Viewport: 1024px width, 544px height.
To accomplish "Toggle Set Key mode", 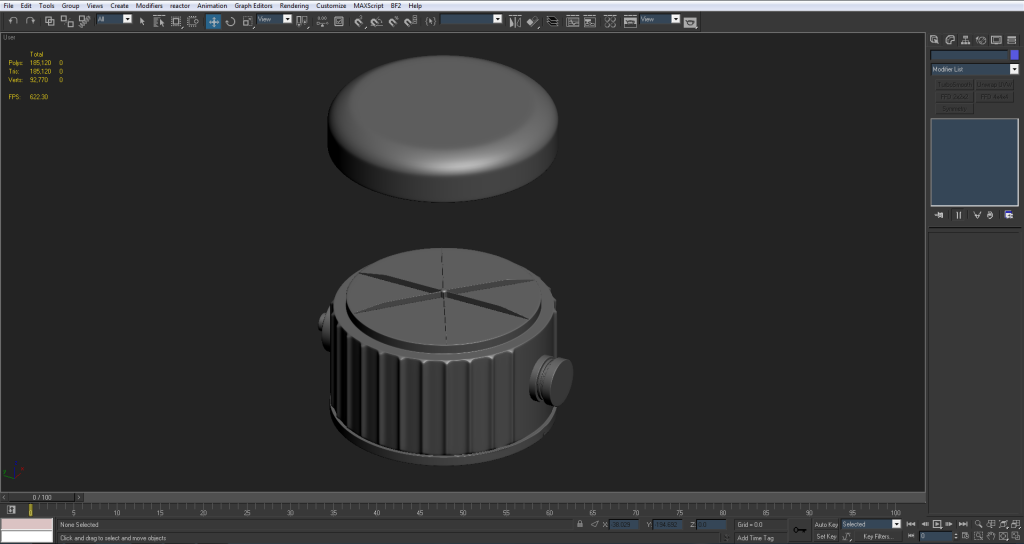I will coord(826,536).
